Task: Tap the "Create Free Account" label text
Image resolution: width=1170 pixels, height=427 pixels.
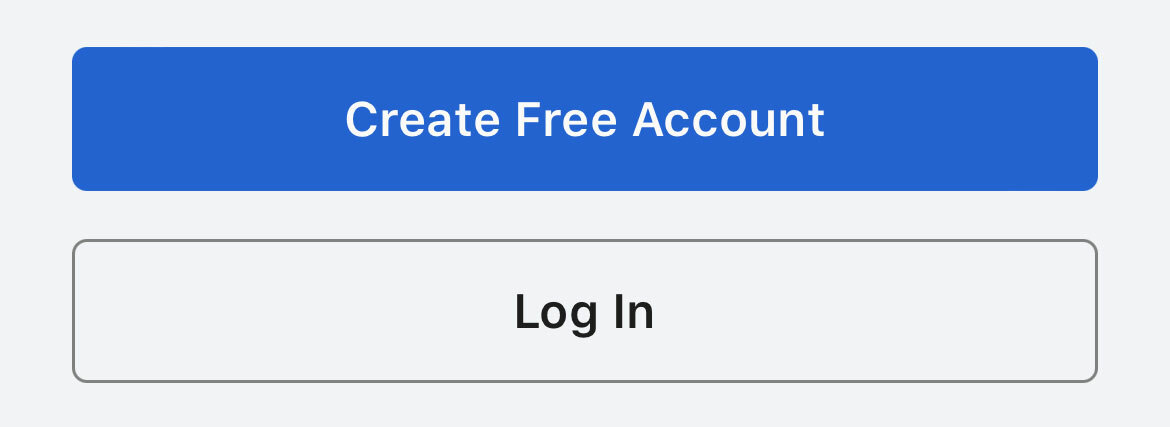Action: 584,119
